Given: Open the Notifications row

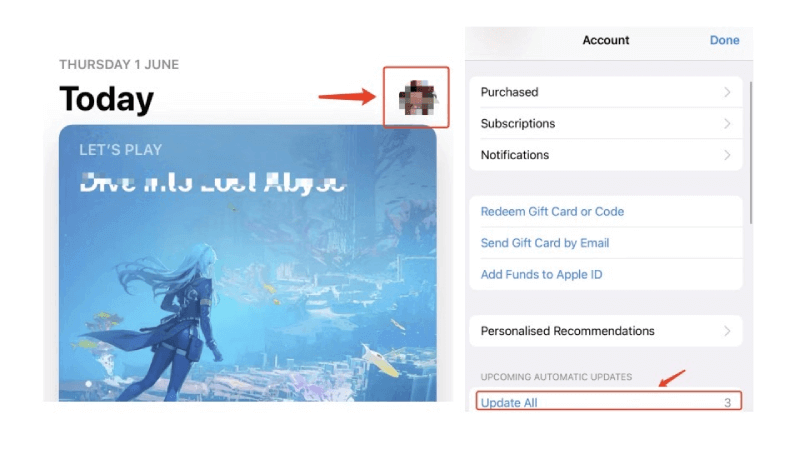Looking at the screenshot, I should tap(606, 155).
